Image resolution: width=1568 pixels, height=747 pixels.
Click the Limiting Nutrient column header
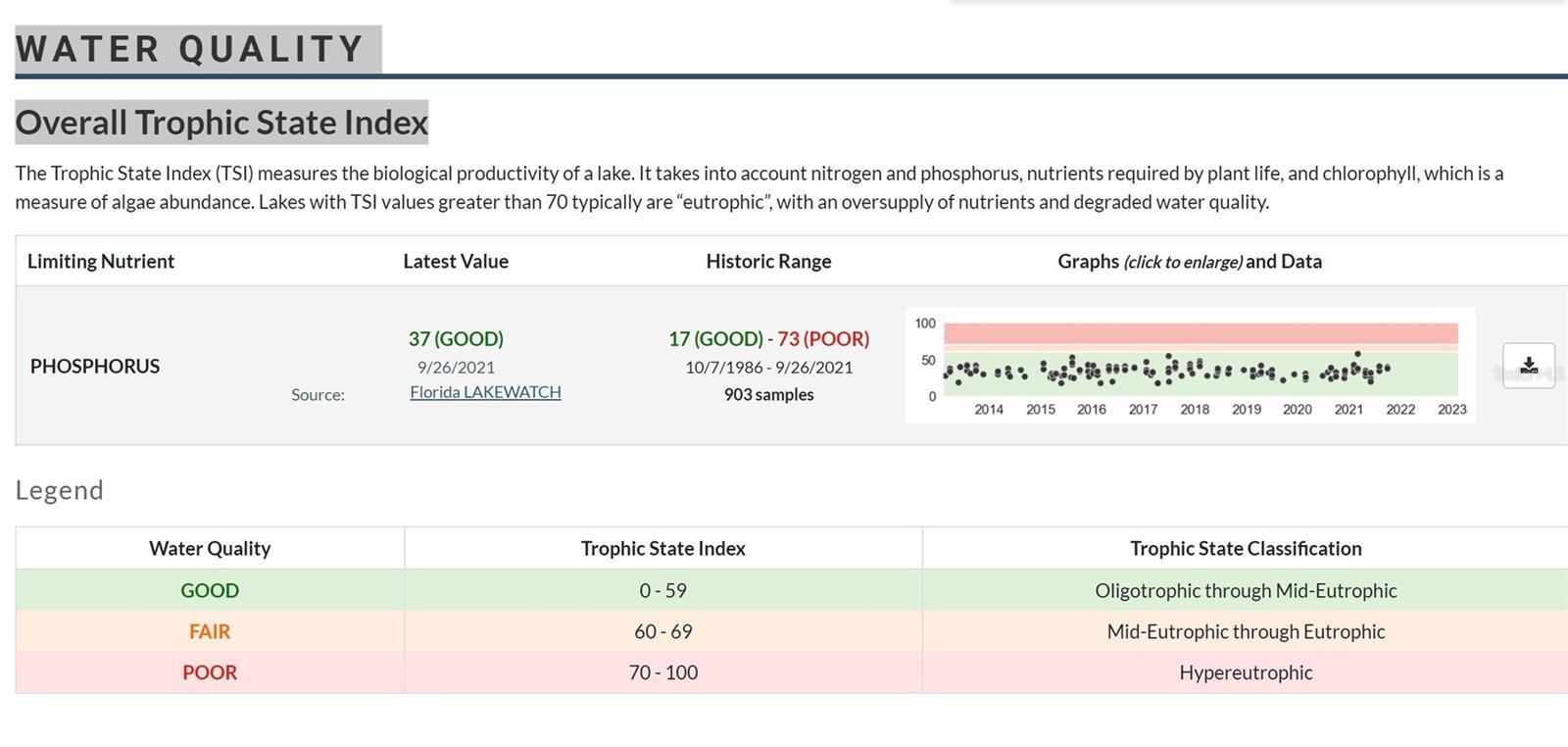101,262
